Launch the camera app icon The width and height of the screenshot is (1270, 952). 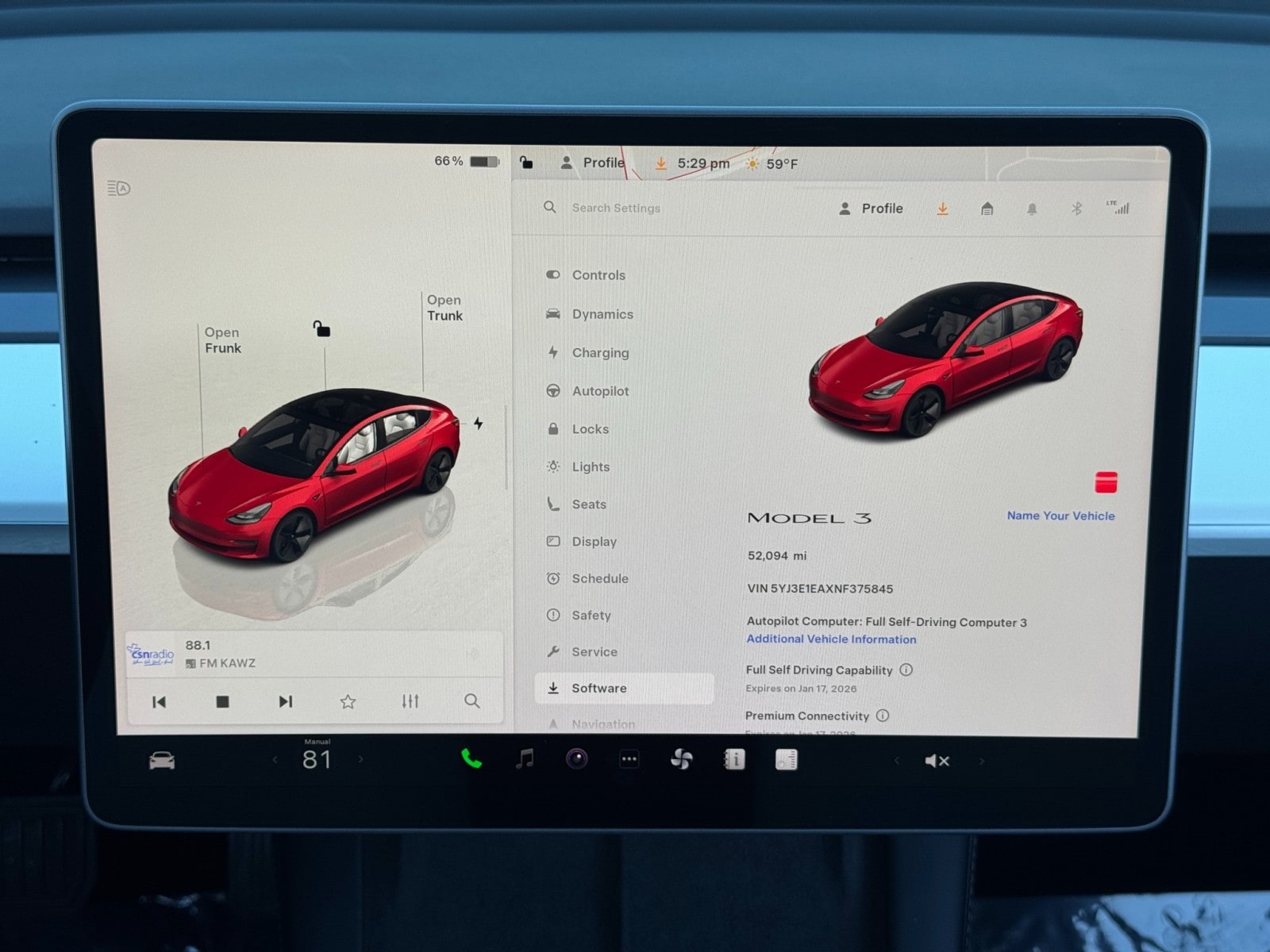coord(577,759)
